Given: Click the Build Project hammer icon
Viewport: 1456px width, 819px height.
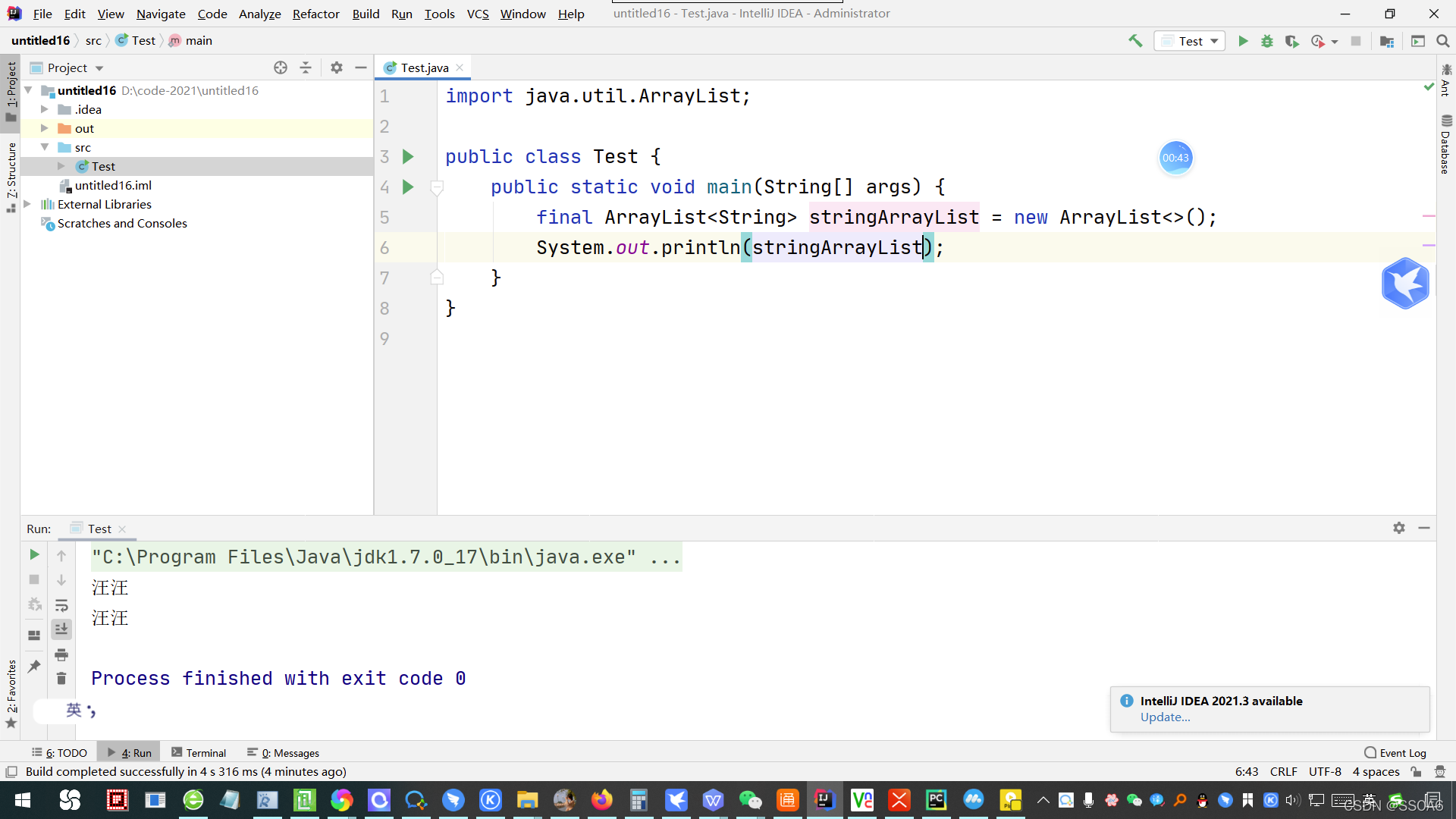Looking at the screenshot, I should click(x=1134, y=41).
